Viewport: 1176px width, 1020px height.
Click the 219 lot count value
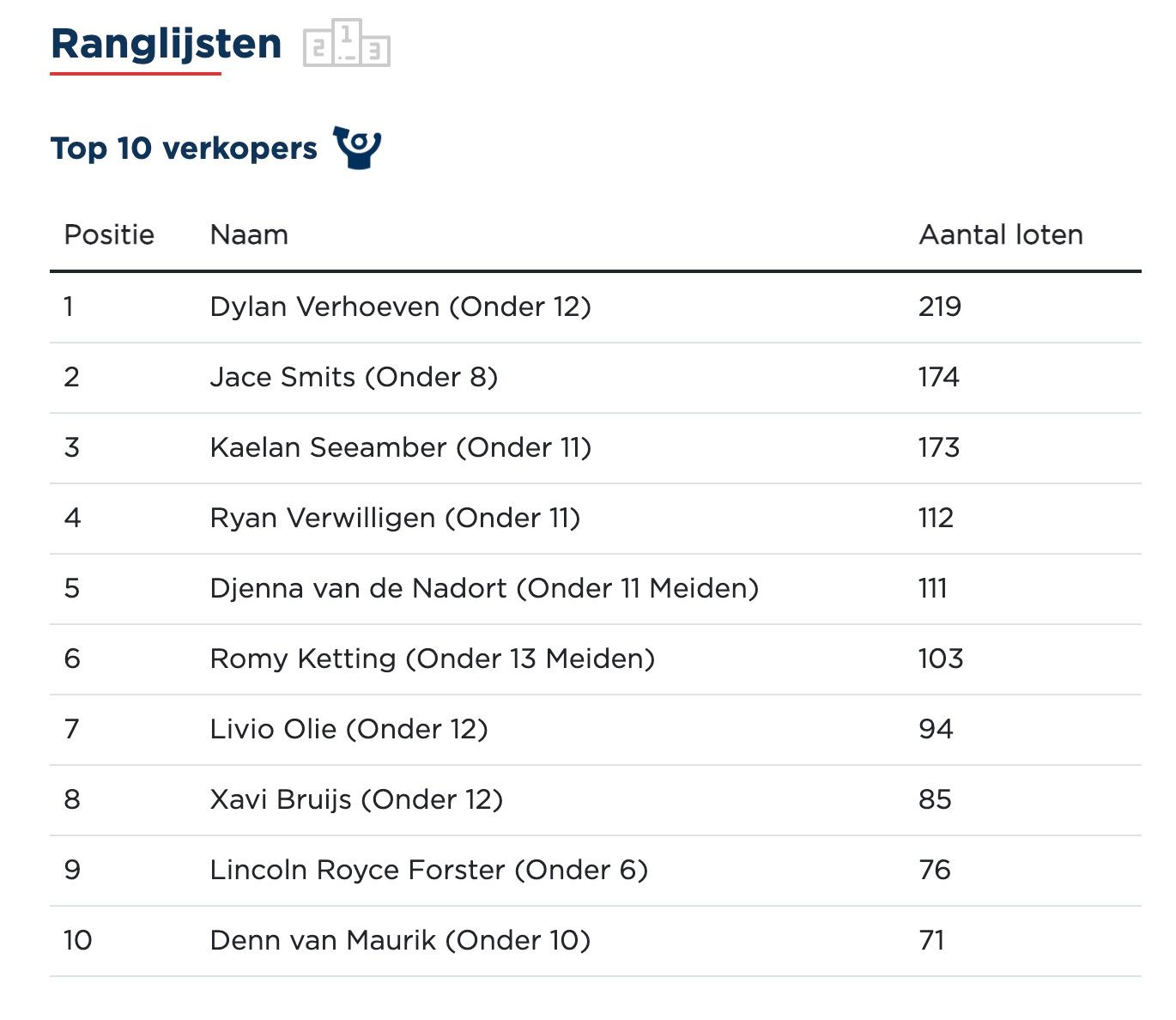(x=940, y=307)
